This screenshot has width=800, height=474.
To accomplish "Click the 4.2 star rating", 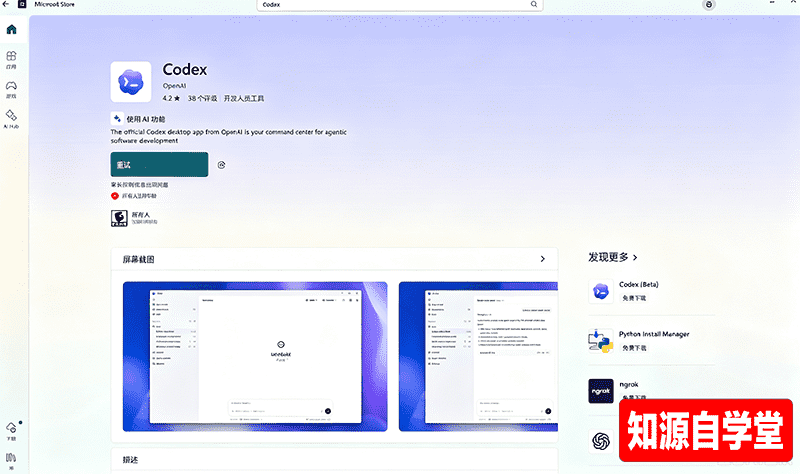I will [x=171, y=98].
